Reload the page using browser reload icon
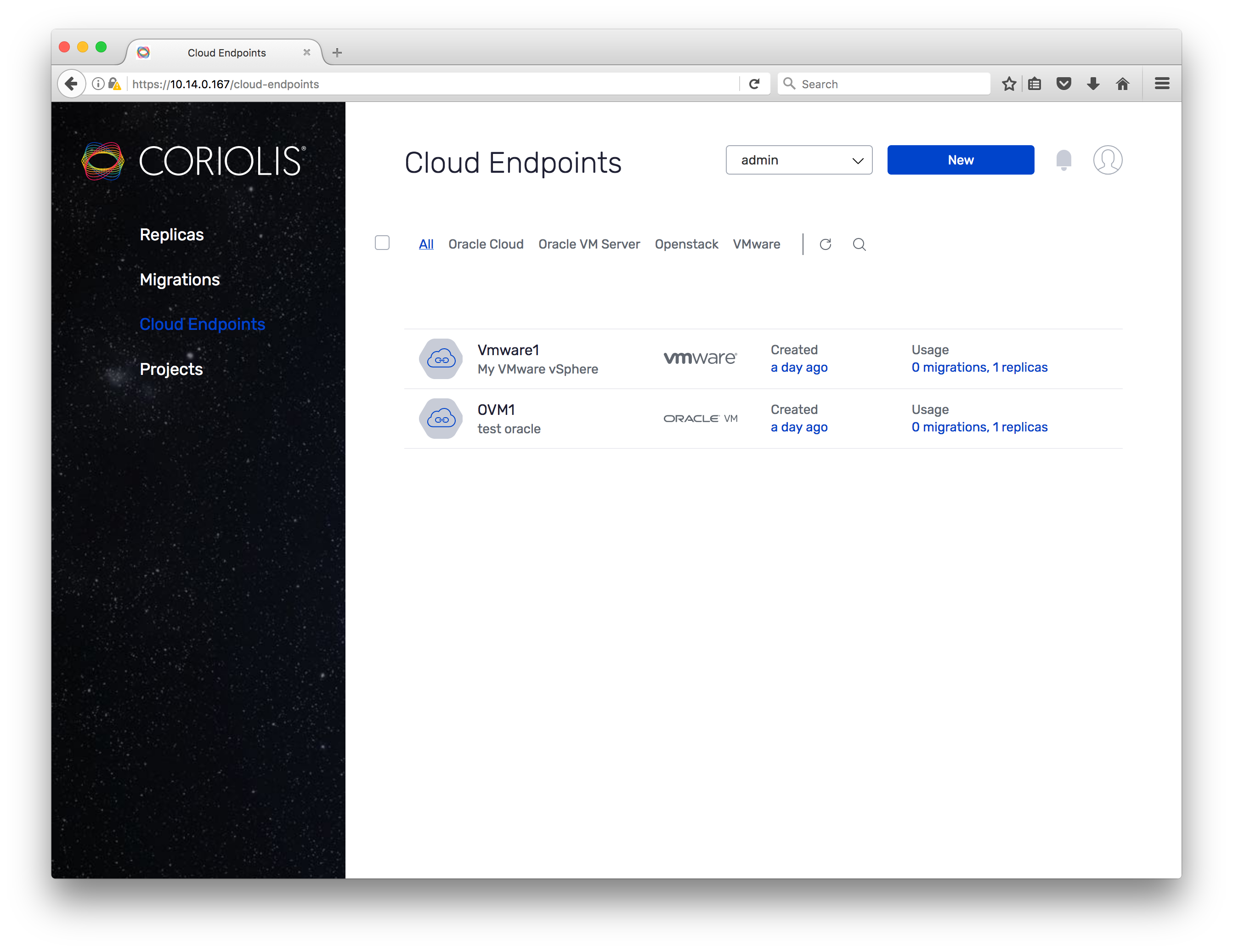The image size is (1233, 952). [754, 84]
